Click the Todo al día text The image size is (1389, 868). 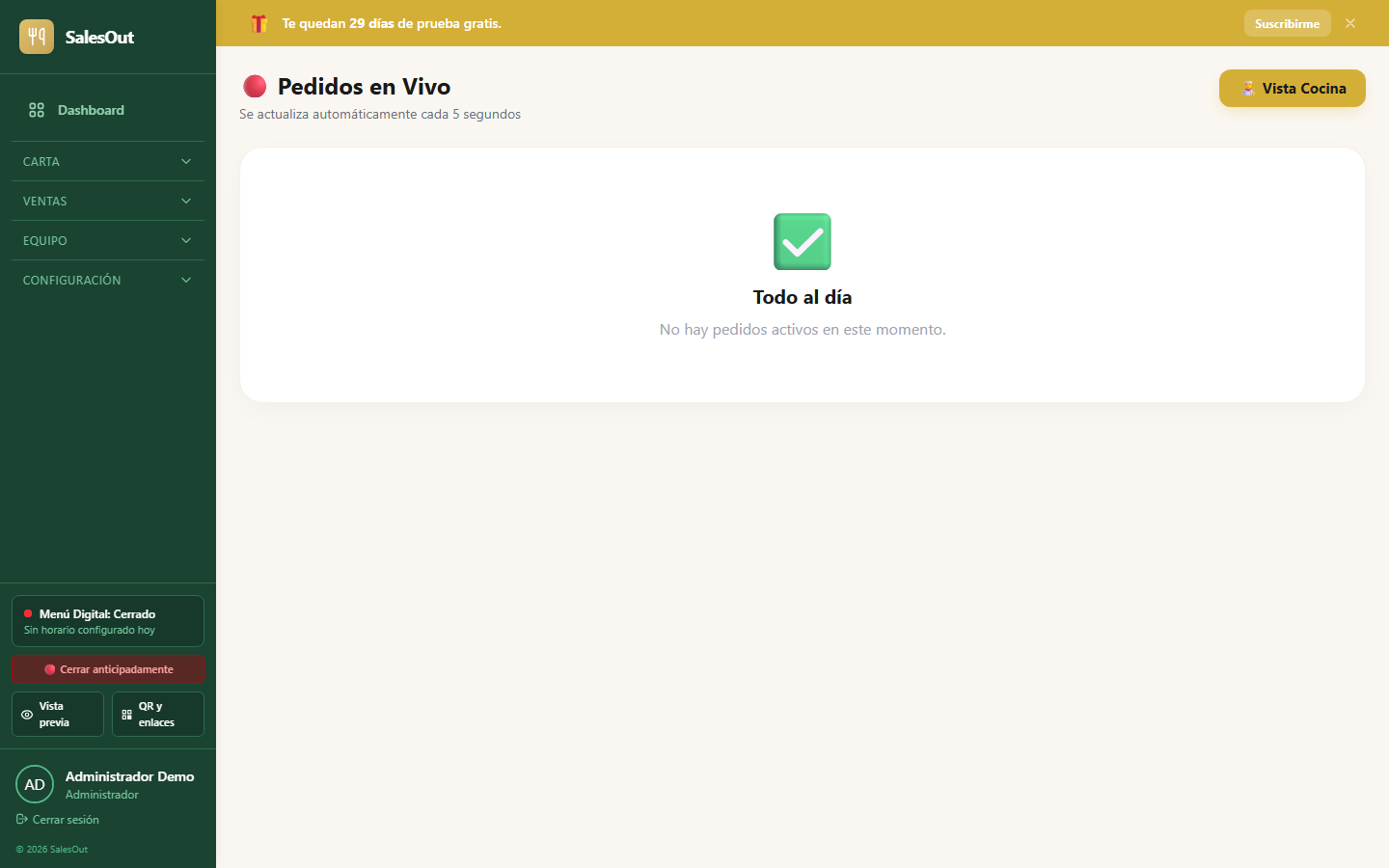[803, 297]
